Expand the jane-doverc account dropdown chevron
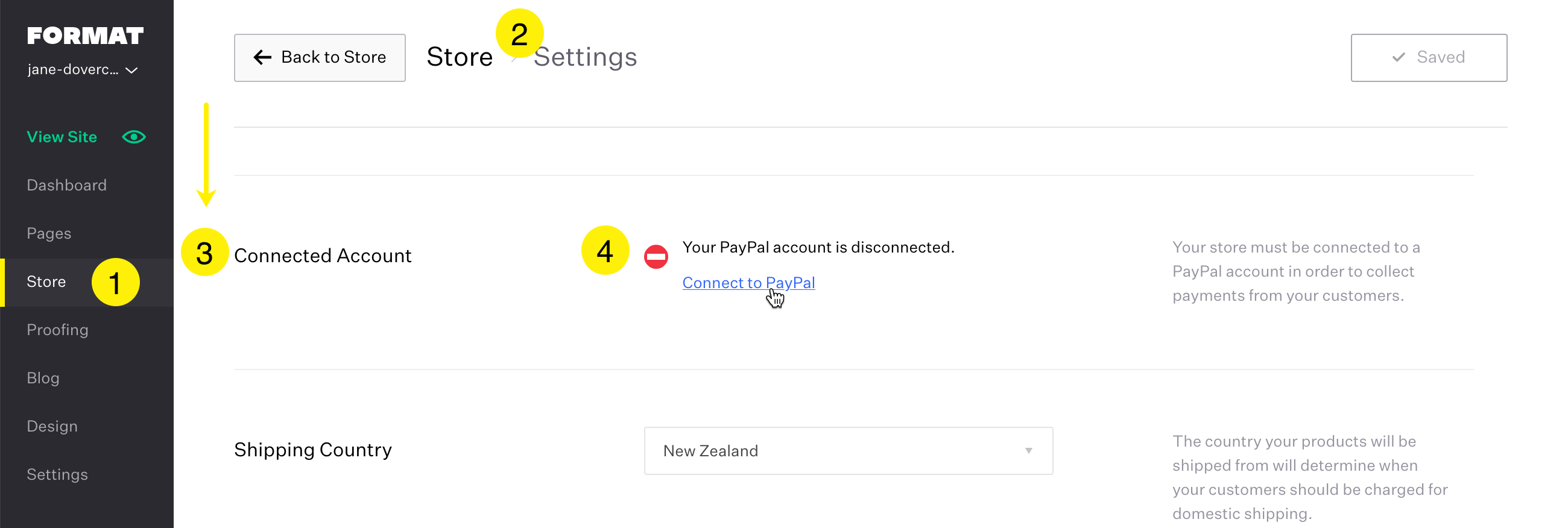1568x528 pixels. coord(131,71)
